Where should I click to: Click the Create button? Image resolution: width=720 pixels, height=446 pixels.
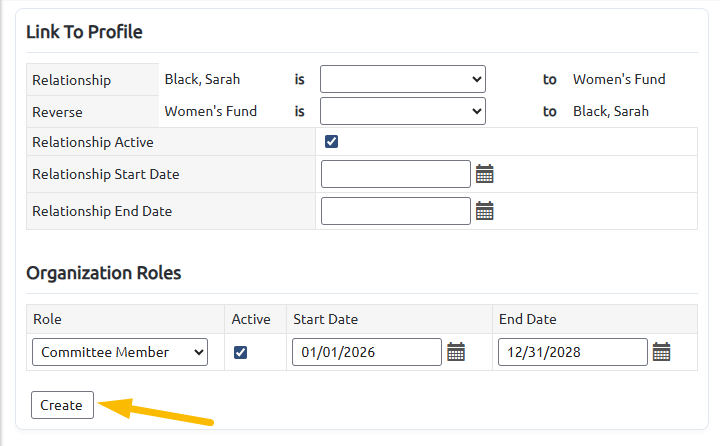pyautogui.click(x=62, y=405)
